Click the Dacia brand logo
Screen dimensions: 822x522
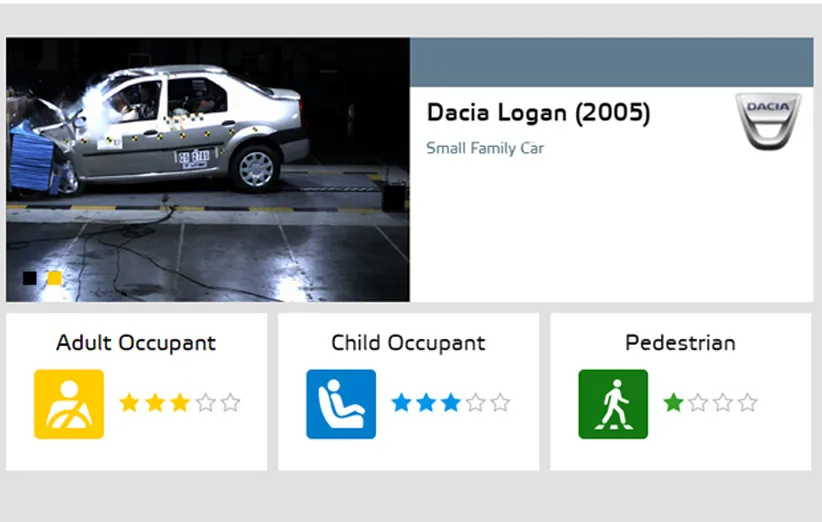[768, 121]
